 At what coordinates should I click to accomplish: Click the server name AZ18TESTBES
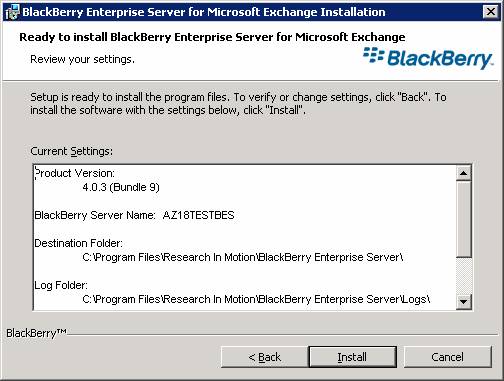coord(199,215)
